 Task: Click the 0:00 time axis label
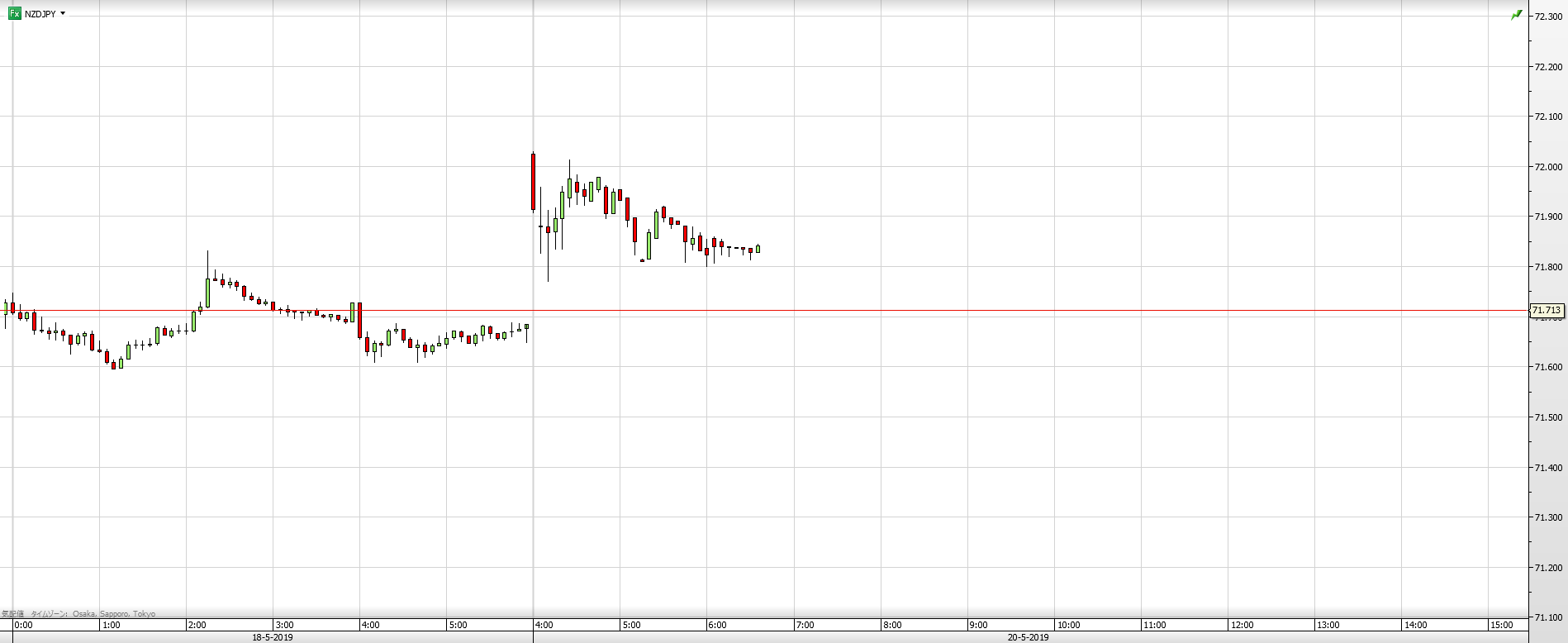23,625
